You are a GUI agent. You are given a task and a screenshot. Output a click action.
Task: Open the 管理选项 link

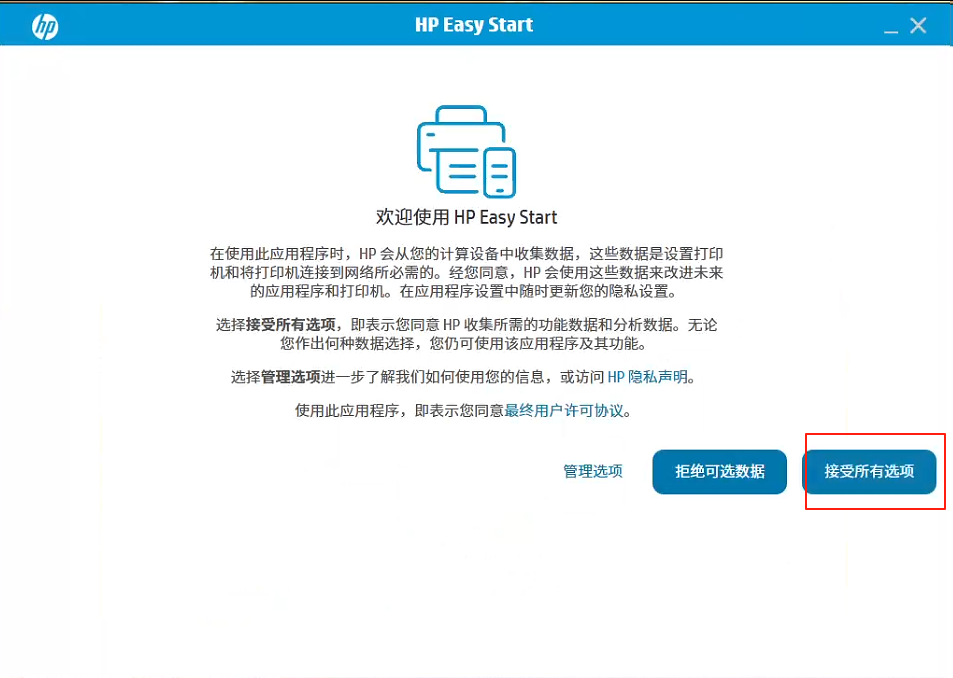point(593,471)
